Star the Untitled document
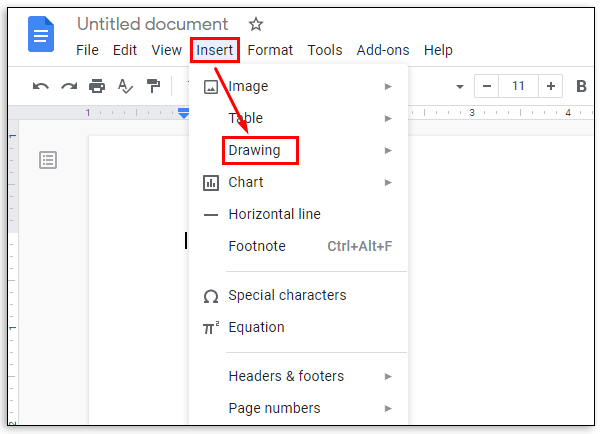The height and width of the screenshot is (434, 603). (x=255, y=24)
